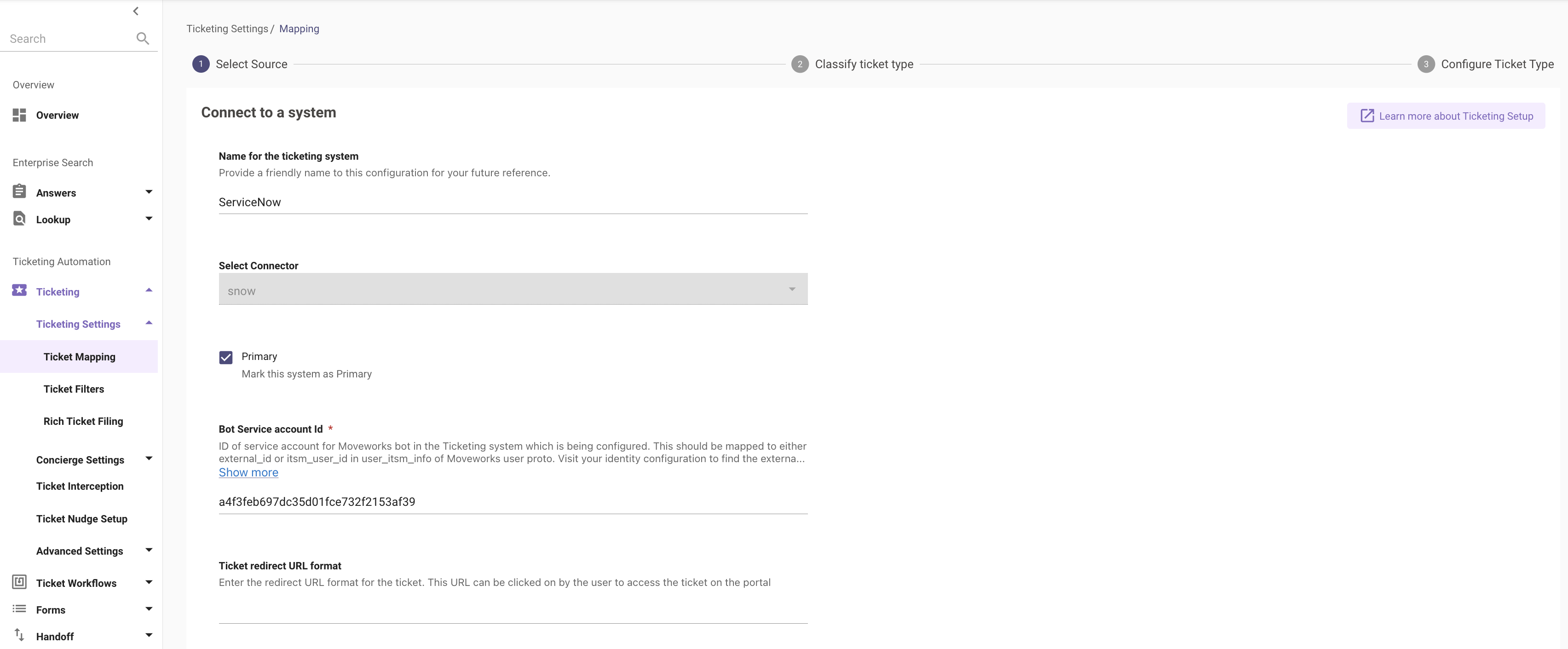The image size is (1568, 649).
Task: Click the Ticket redirect URL format field
Action: click(x=513, y=612)
